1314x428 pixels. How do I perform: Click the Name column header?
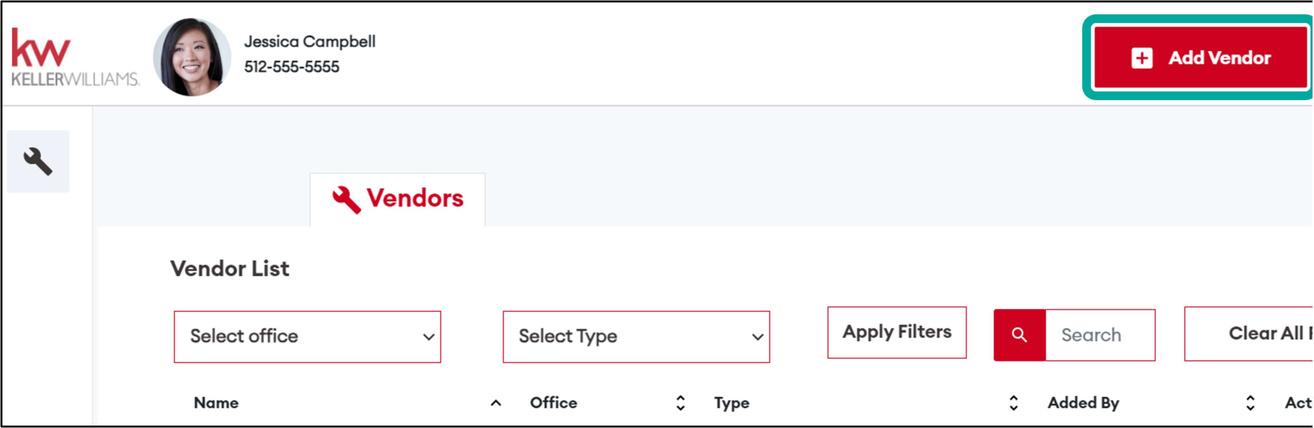[216, 403]
